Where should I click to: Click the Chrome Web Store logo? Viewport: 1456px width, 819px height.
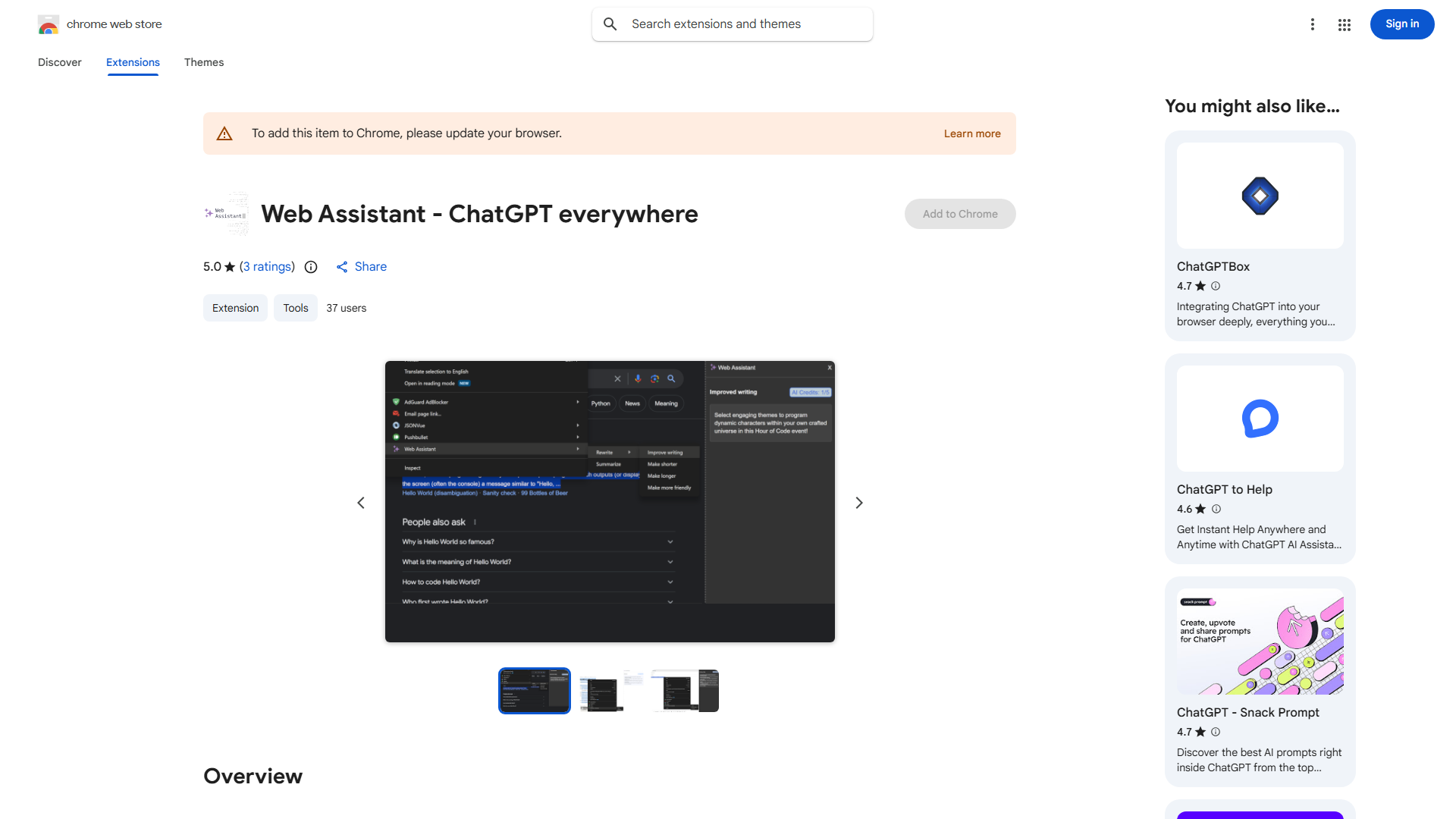[49, 24]
